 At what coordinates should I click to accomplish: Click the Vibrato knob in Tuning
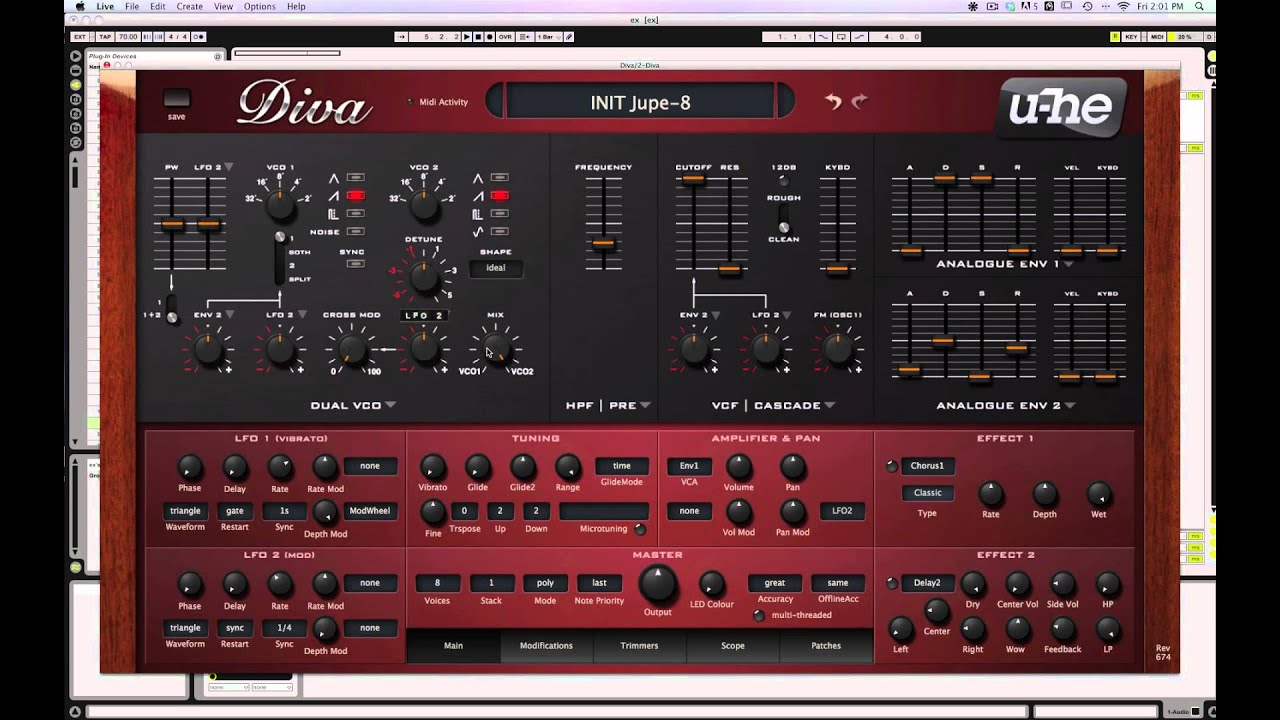pos(432,467)
